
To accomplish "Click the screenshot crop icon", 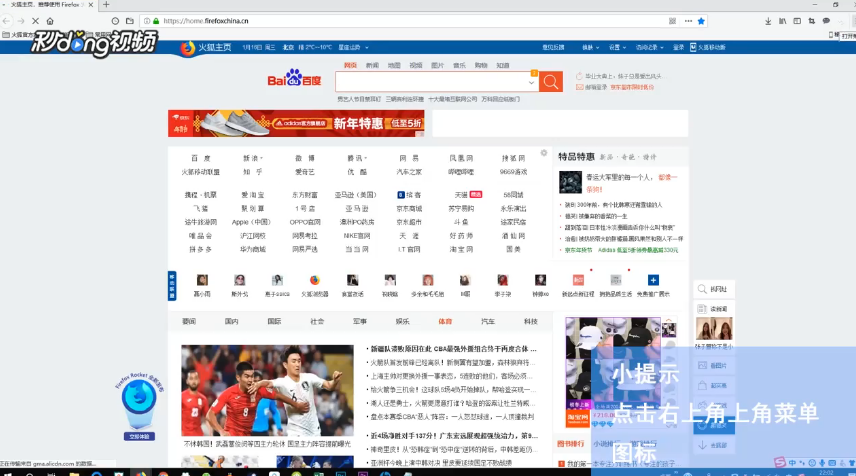I will pyautogui.click(x=812, y=21).
